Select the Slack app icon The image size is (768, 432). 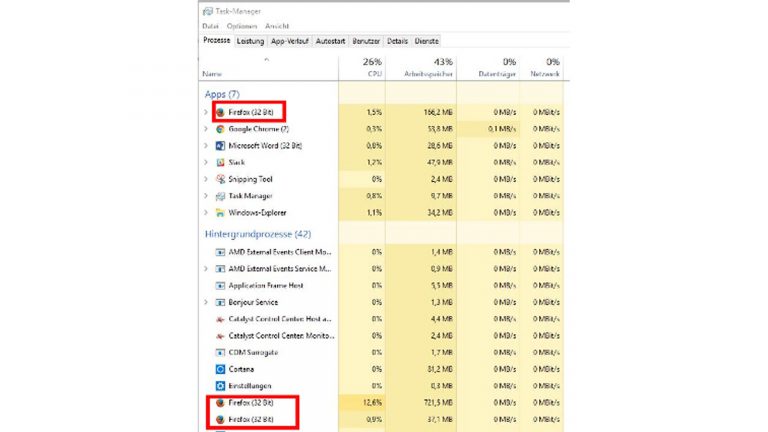pos(220,162)
